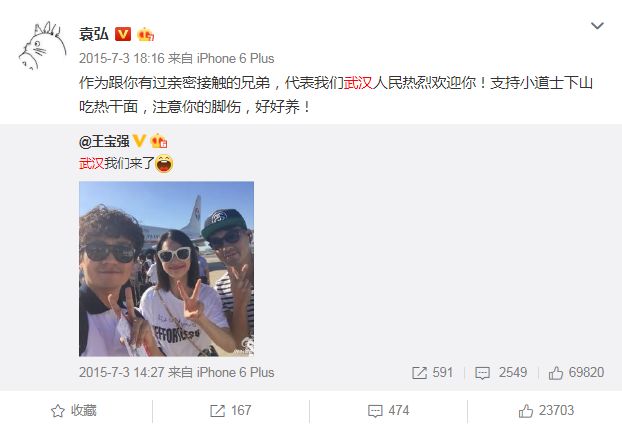Screen dimensions: 622x431
Task: Open 袁弘 profile name link
Action: point(94,34)
